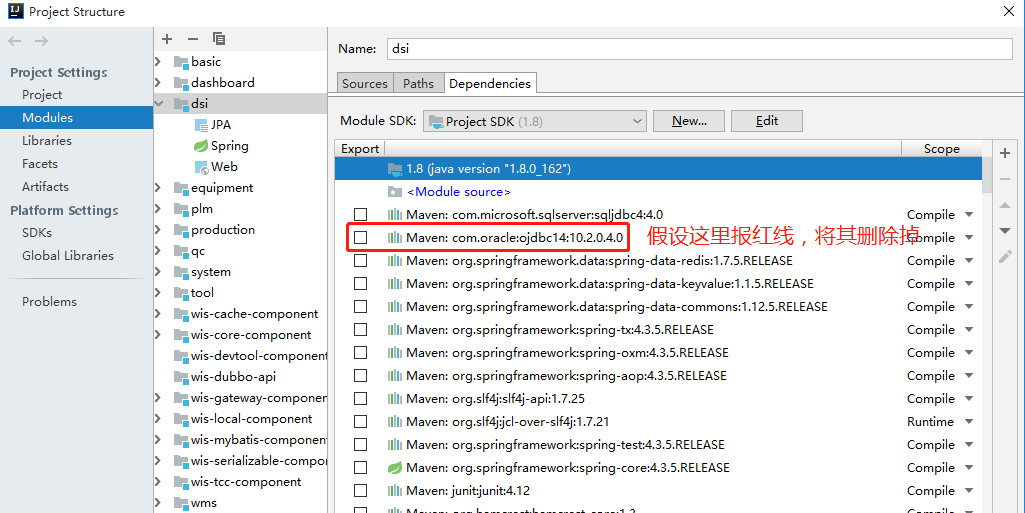Select the <Module source> row

point(658,192)
